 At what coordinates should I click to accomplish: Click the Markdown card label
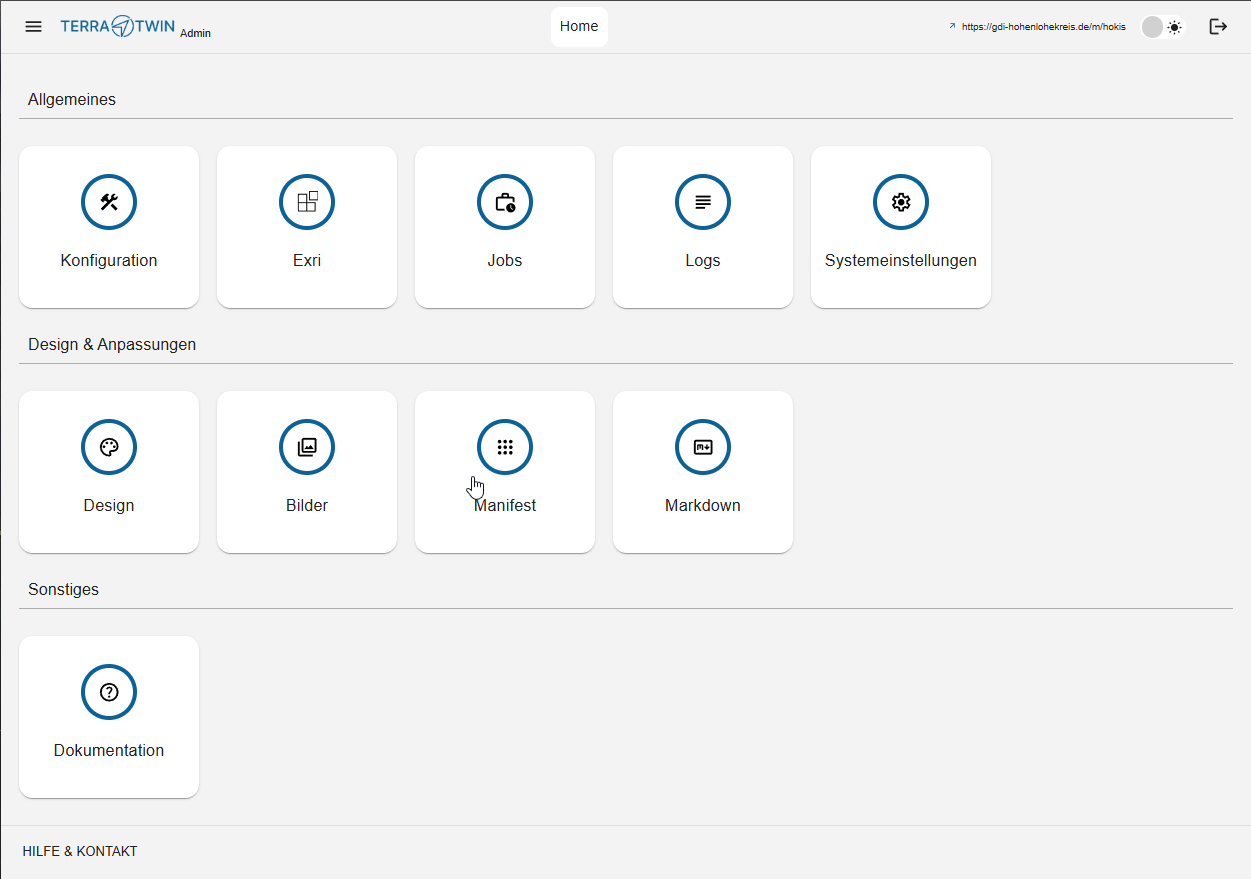point(703,506)
